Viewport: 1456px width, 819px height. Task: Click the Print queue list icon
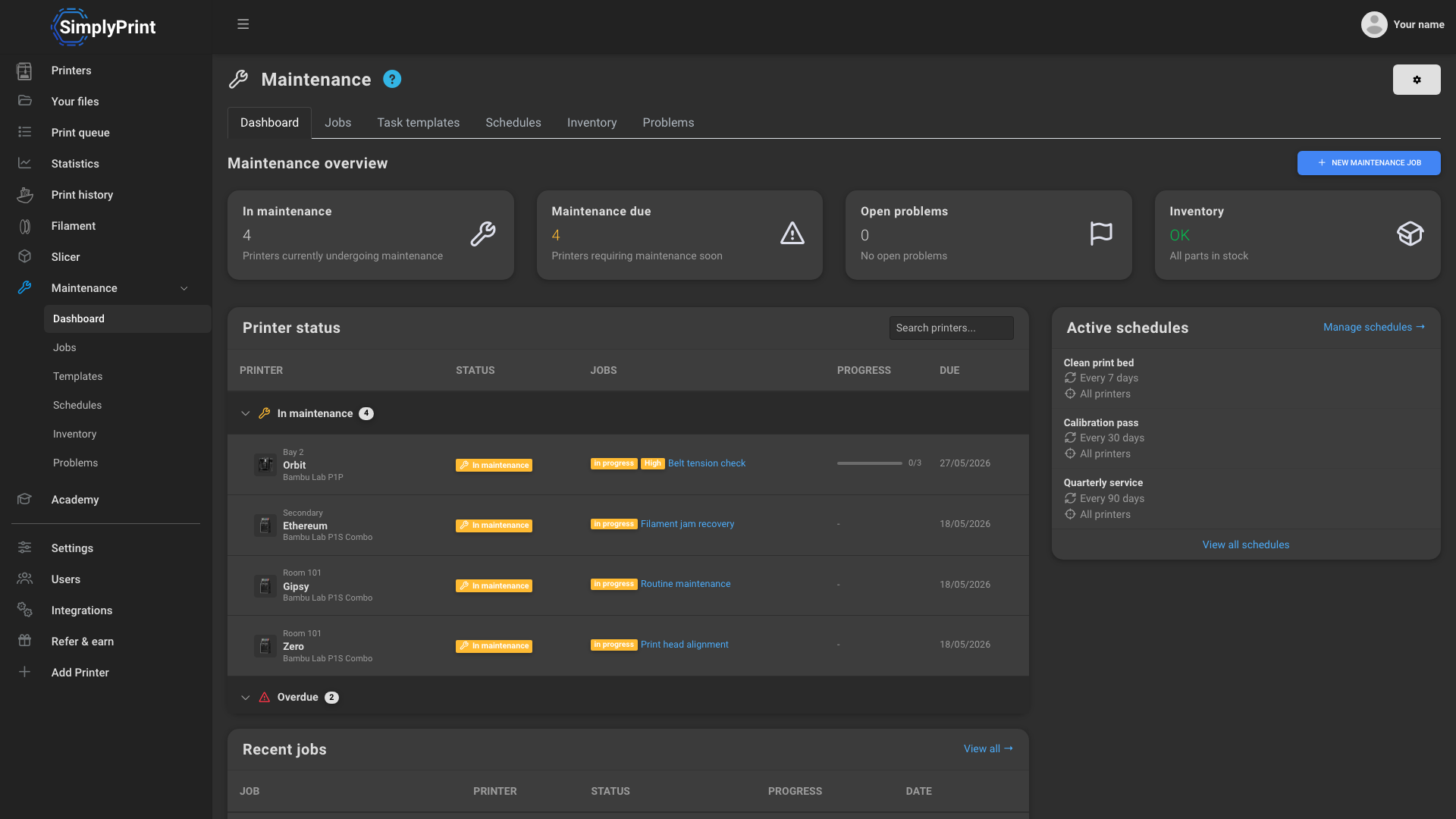tap(24, 132)
